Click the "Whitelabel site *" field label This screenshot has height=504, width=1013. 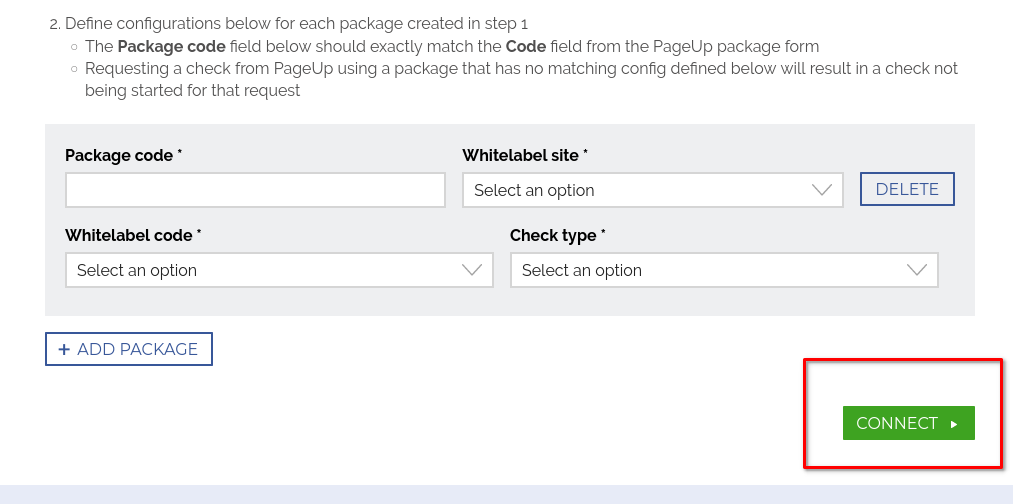tap(525, 155)
